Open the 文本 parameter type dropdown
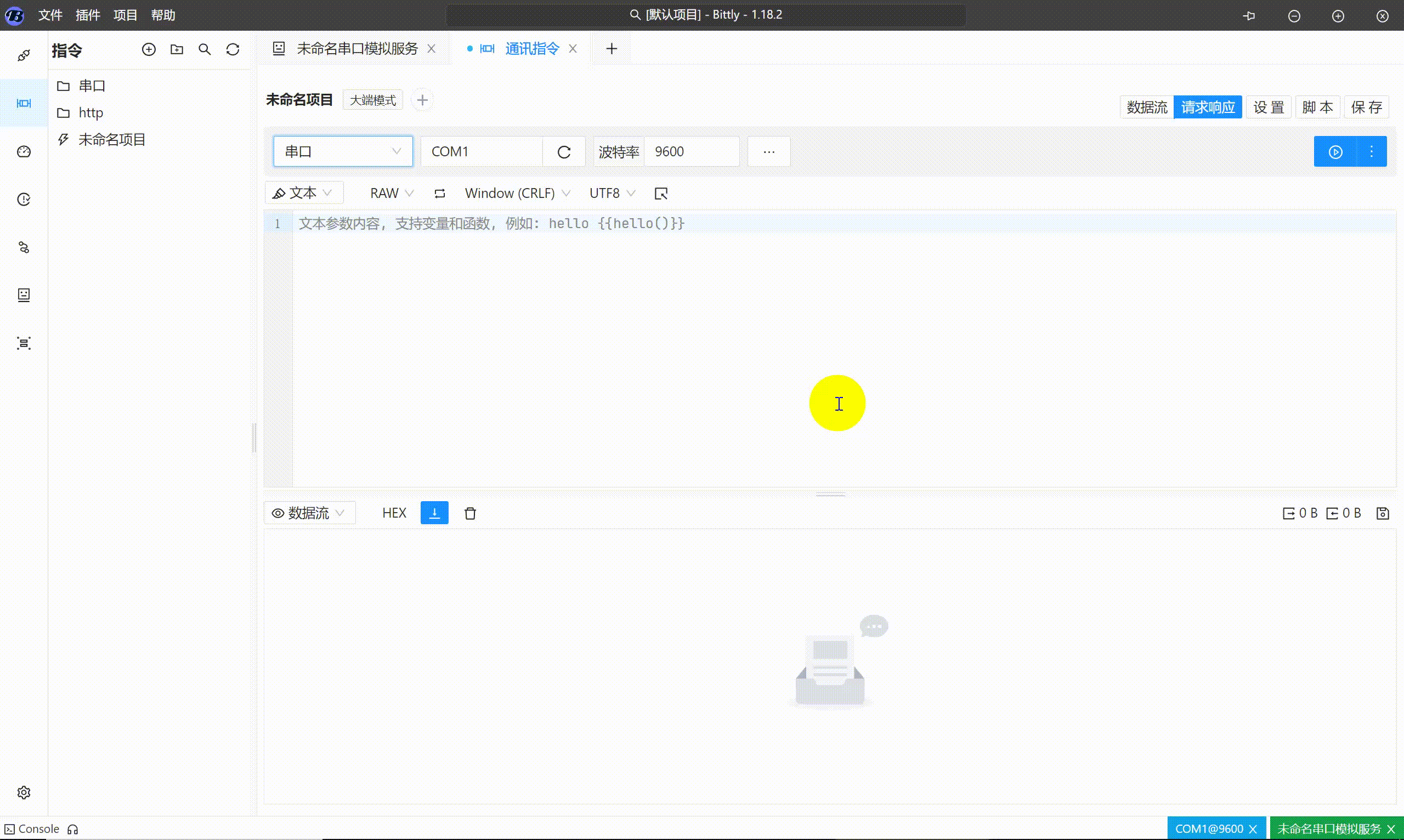 point(304,192)
